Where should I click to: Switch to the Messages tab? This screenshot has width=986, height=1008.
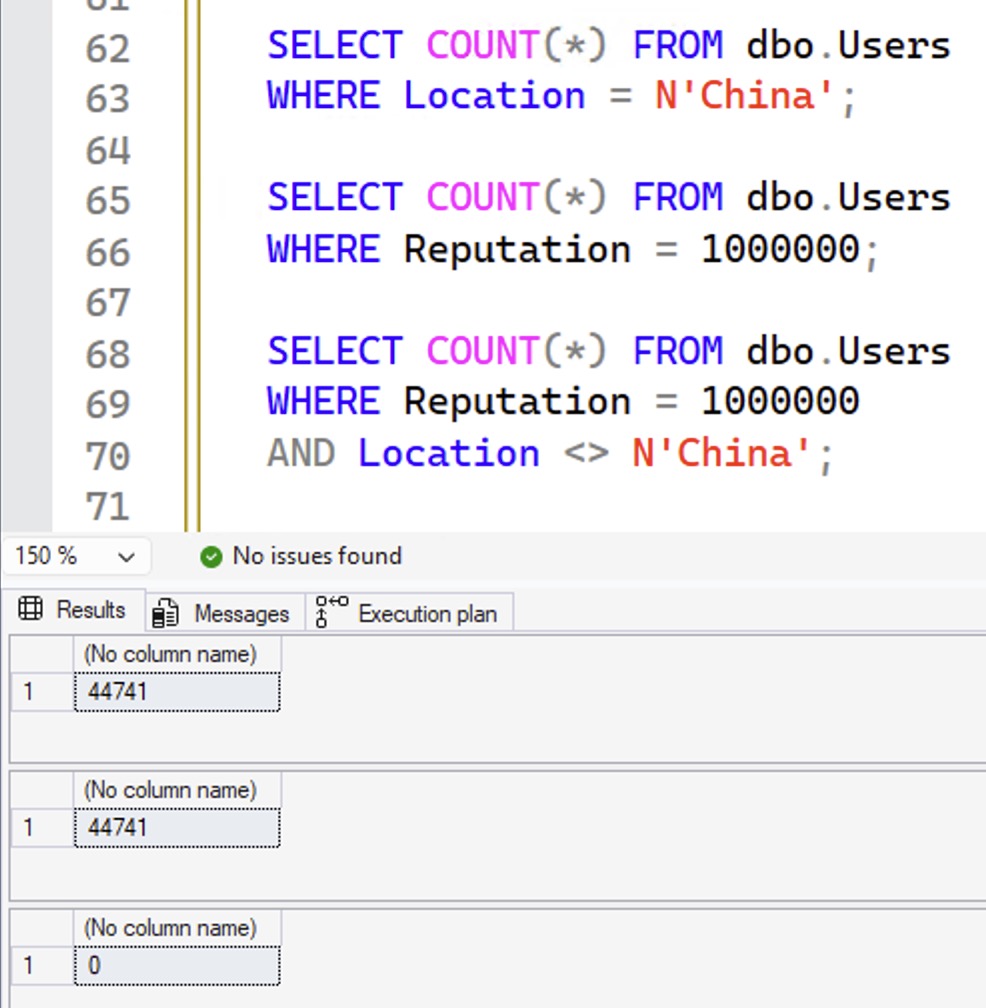coord(226,613)
